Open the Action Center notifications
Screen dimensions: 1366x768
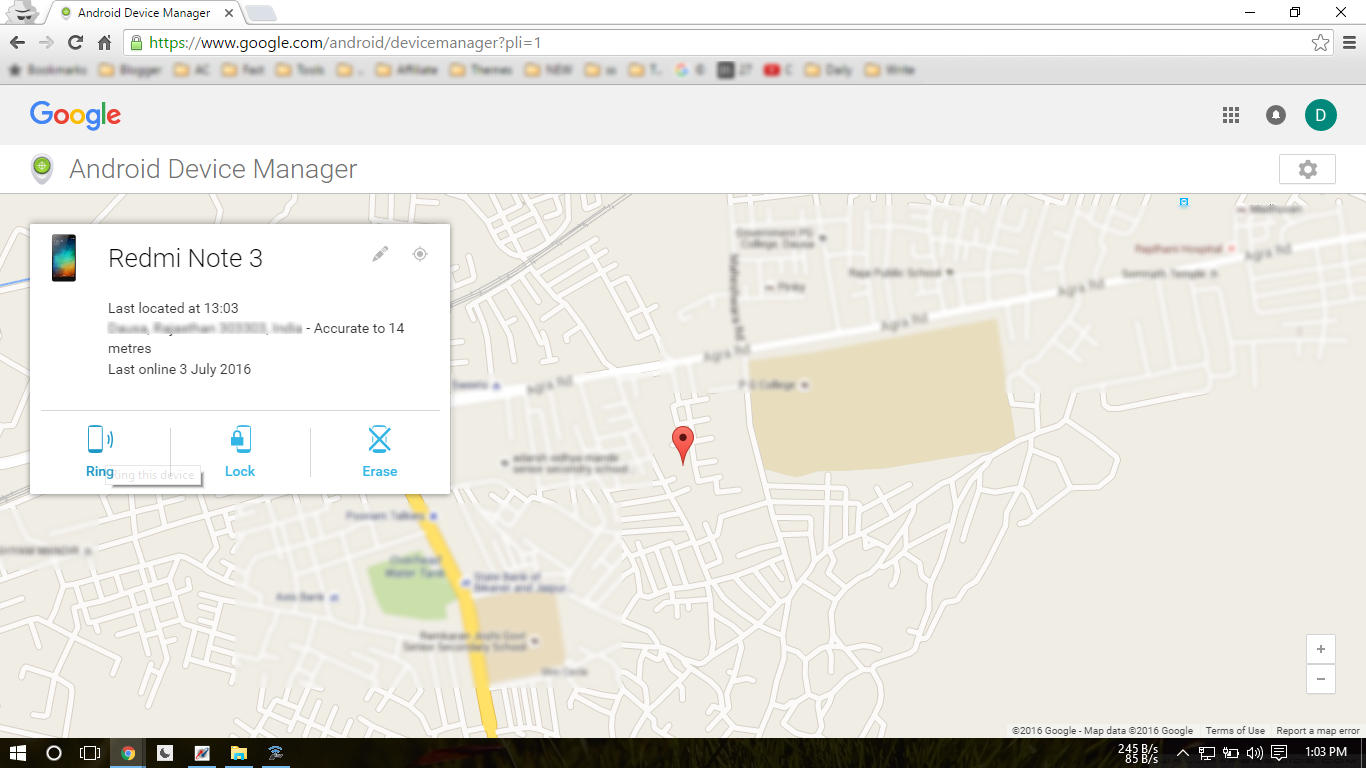pyautogui.click(x=1279, y=753)
